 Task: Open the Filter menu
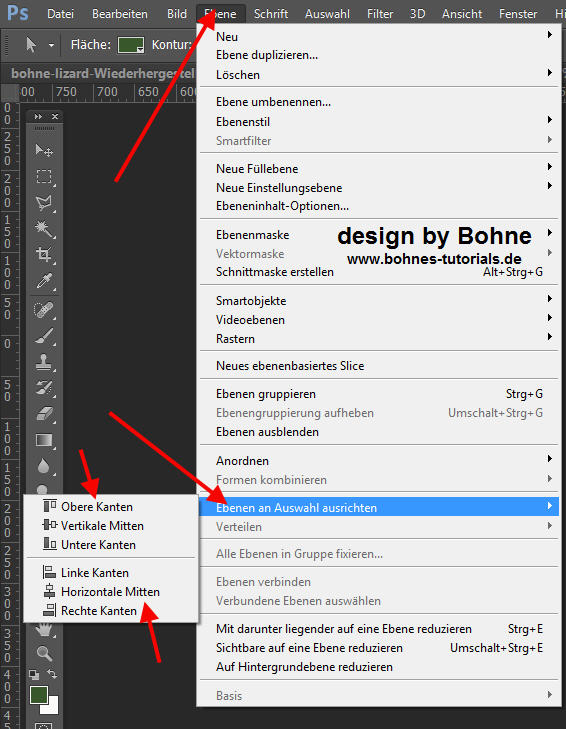click(380, 14)
